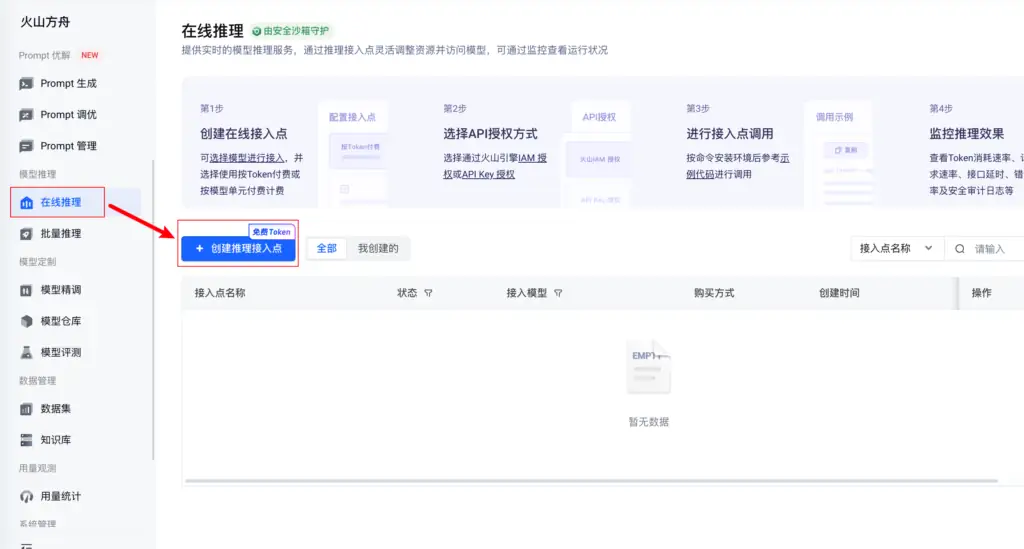
Task: Click the NEW tag beside Prompt 优解
Action: coord(89,55)
